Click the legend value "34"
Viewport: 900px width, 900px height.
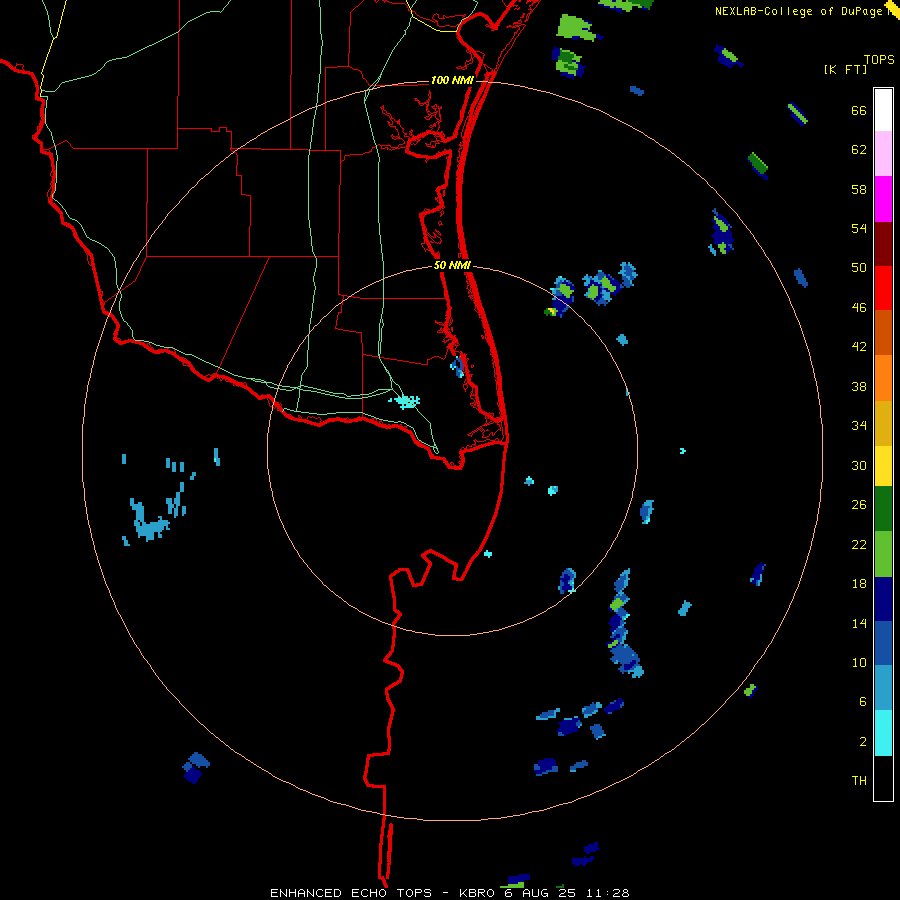(x=859, y=425)
